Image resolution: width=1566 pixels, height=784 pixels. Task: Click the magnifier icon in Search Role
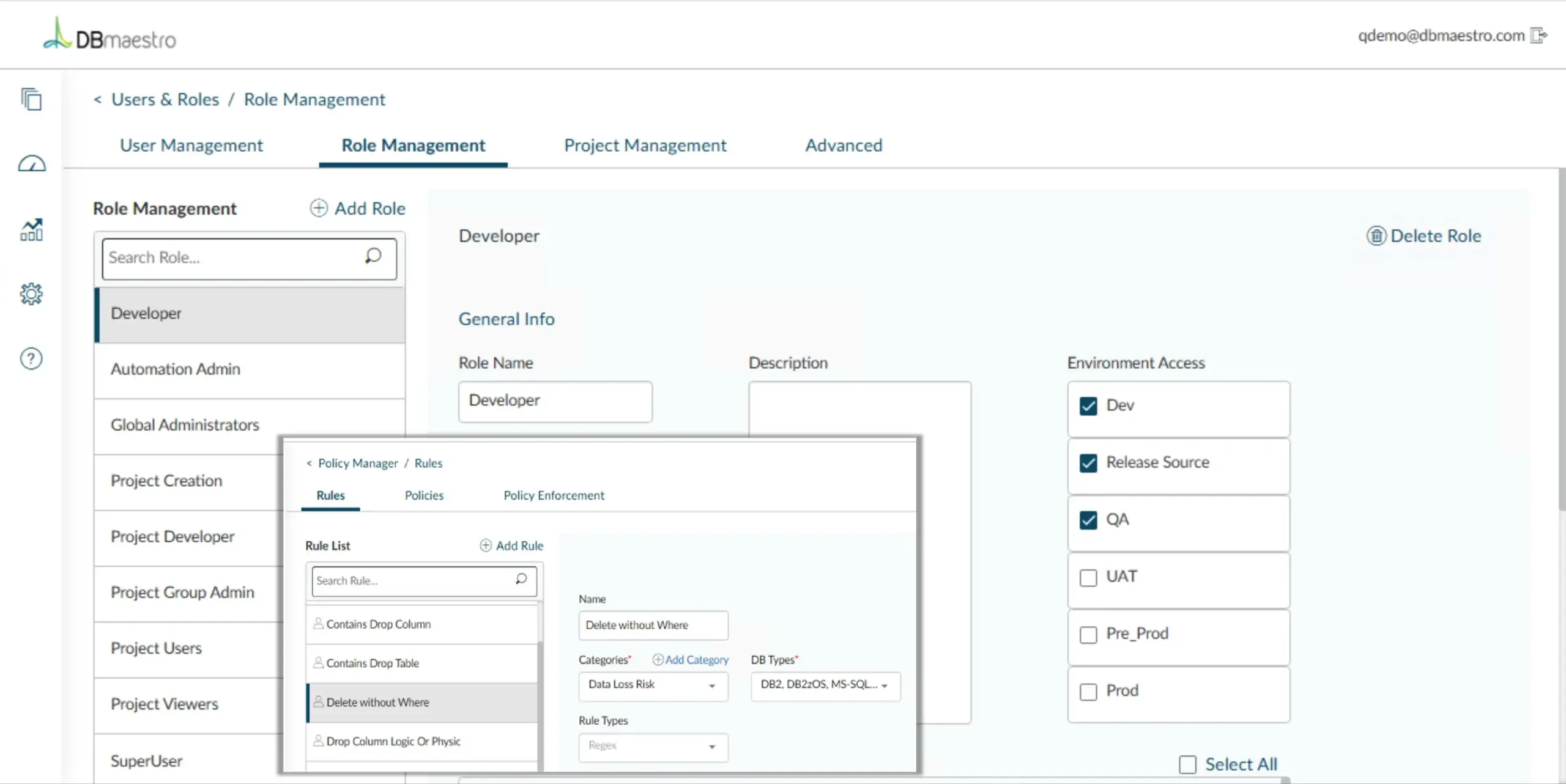pos(373,256)
